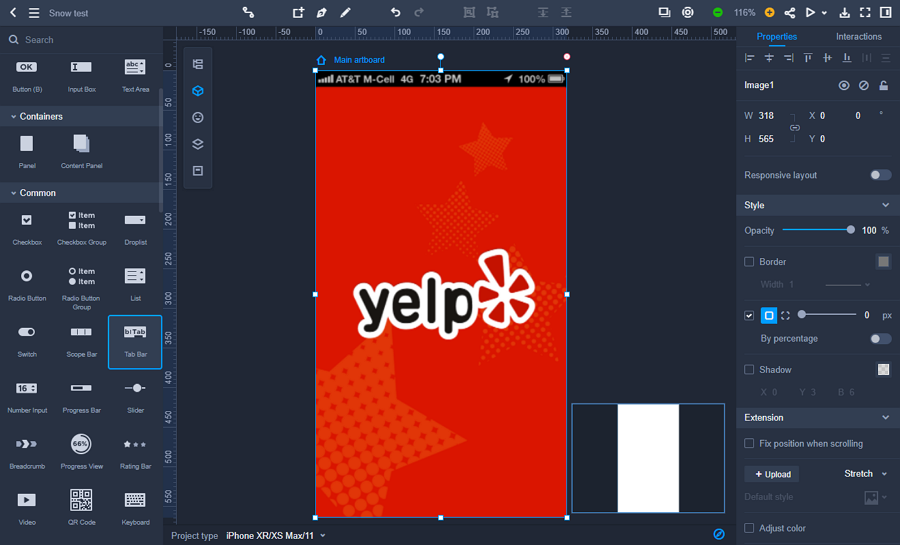Redo the last action
Viewport: 900px width, 545px height.
tap(419, 12)
